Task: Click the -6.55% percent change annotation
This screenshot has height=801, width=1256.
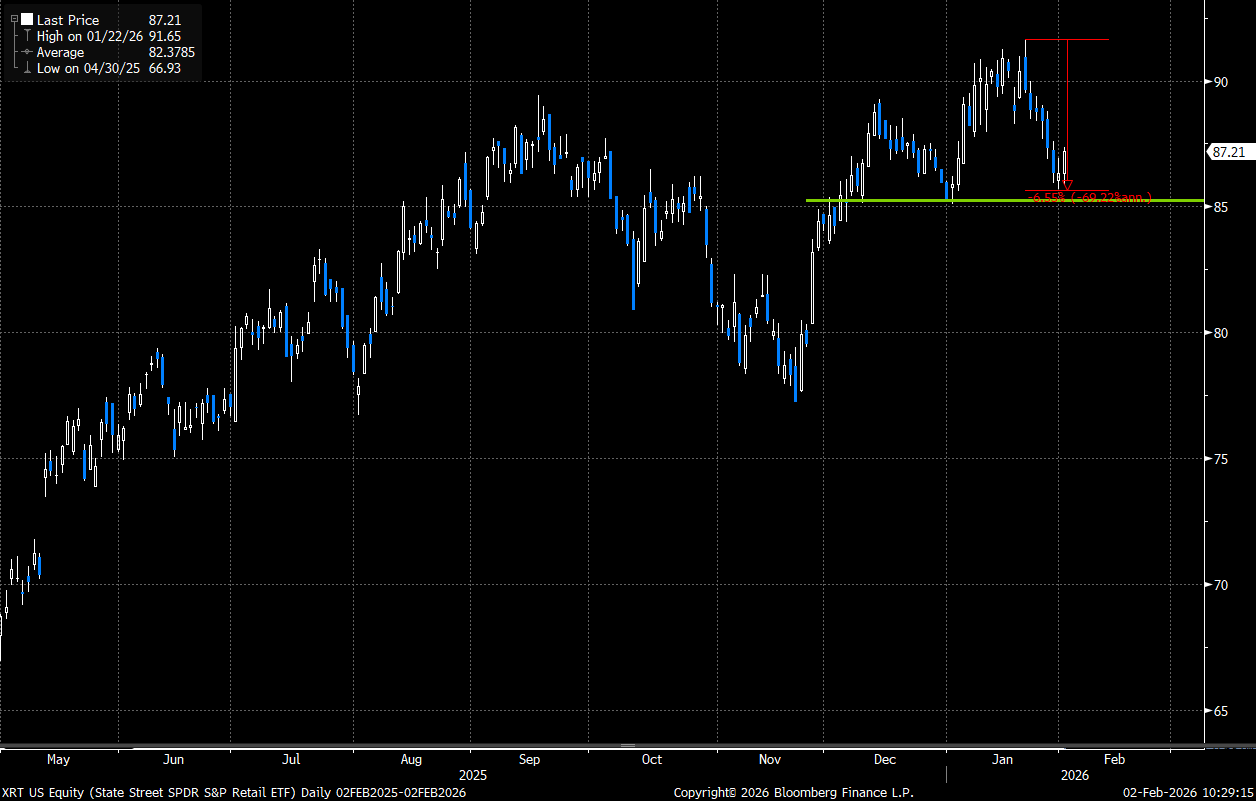Action: [1047, 198]
